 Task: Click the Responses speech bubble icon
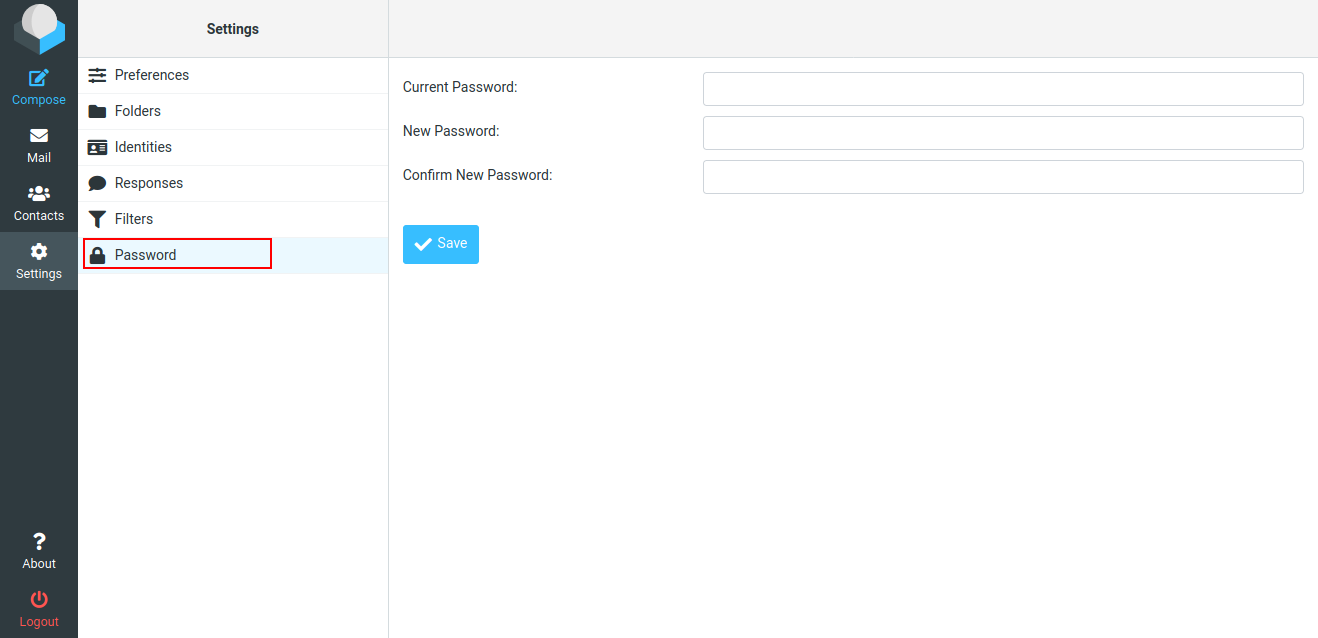tap(97, 183)
